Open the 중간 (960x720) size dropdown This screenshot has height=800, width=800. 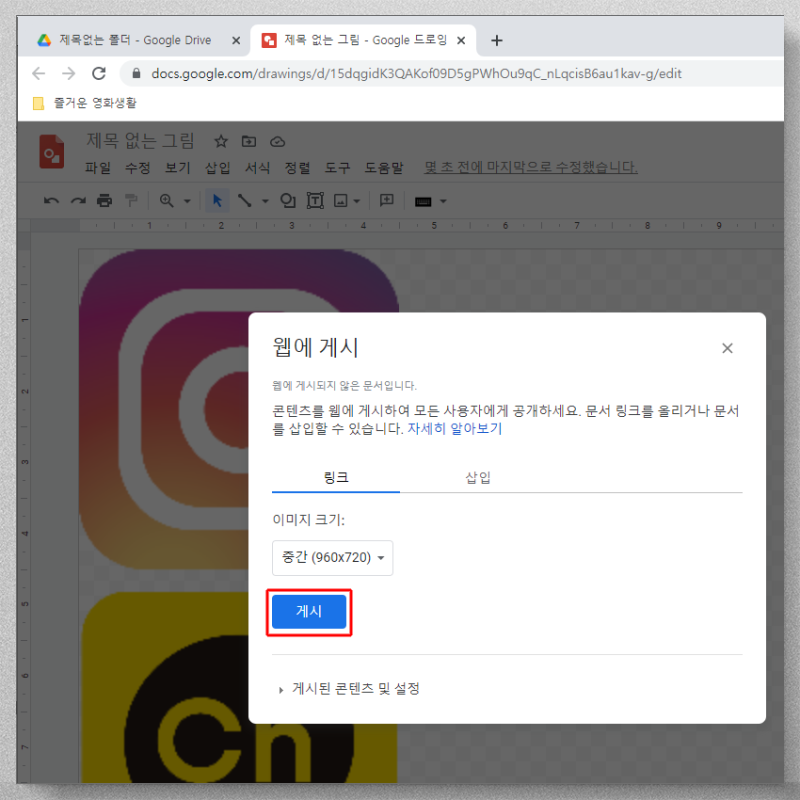click(333, 558)
